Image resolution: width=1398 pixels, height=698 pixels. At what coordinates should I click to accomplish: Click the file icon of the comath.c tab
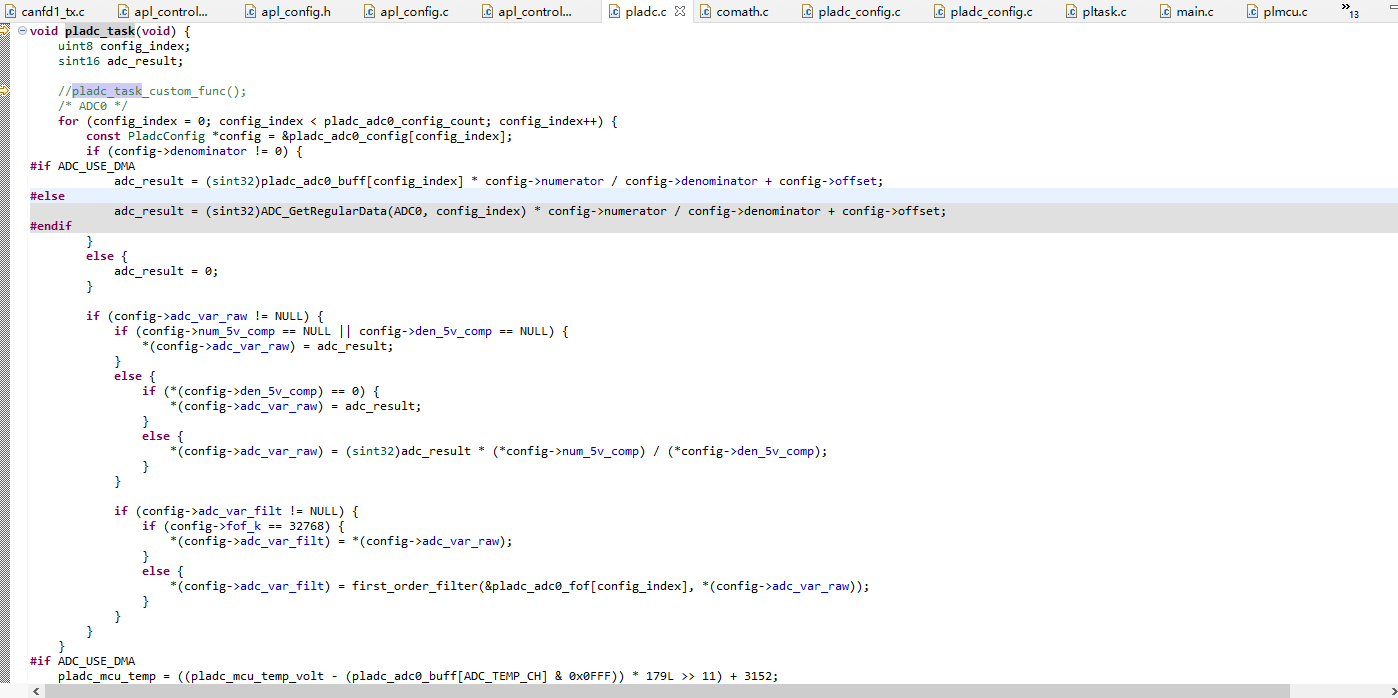(x=705, y=12)
